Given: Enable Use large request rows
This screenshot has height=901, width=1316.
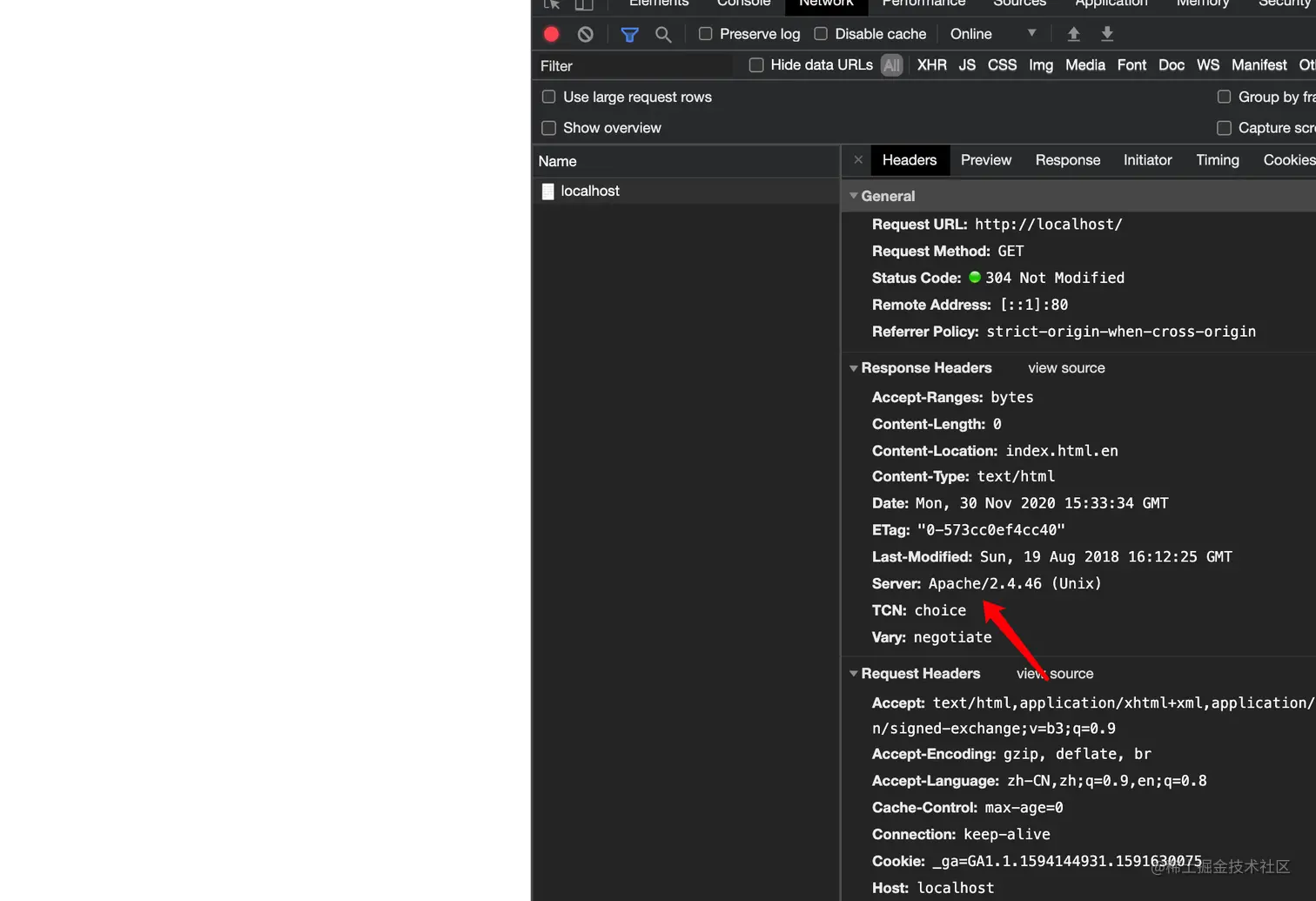Looking at the screenshot, I should pos(548,97).
